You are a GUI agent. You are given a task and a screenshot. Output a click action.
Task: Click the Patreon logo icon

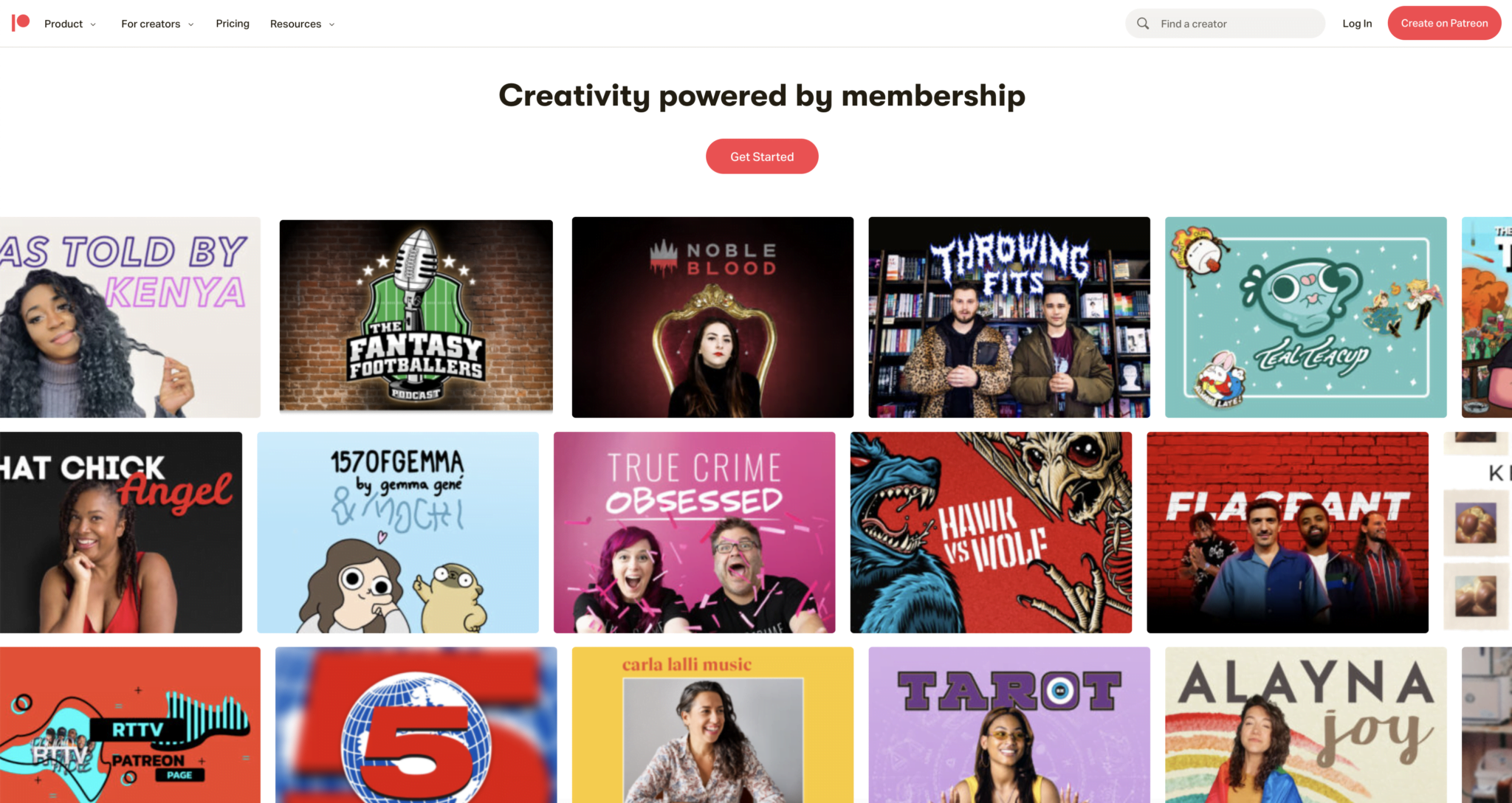[21, 23]
